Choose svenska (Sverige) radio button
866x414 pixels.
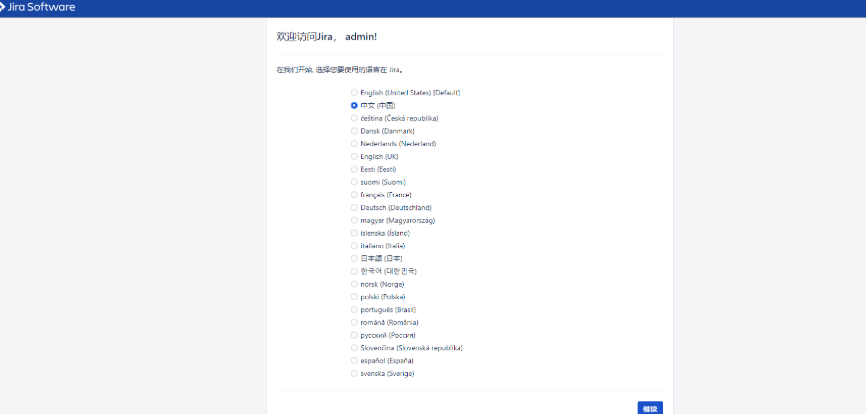tap(355, 373)
